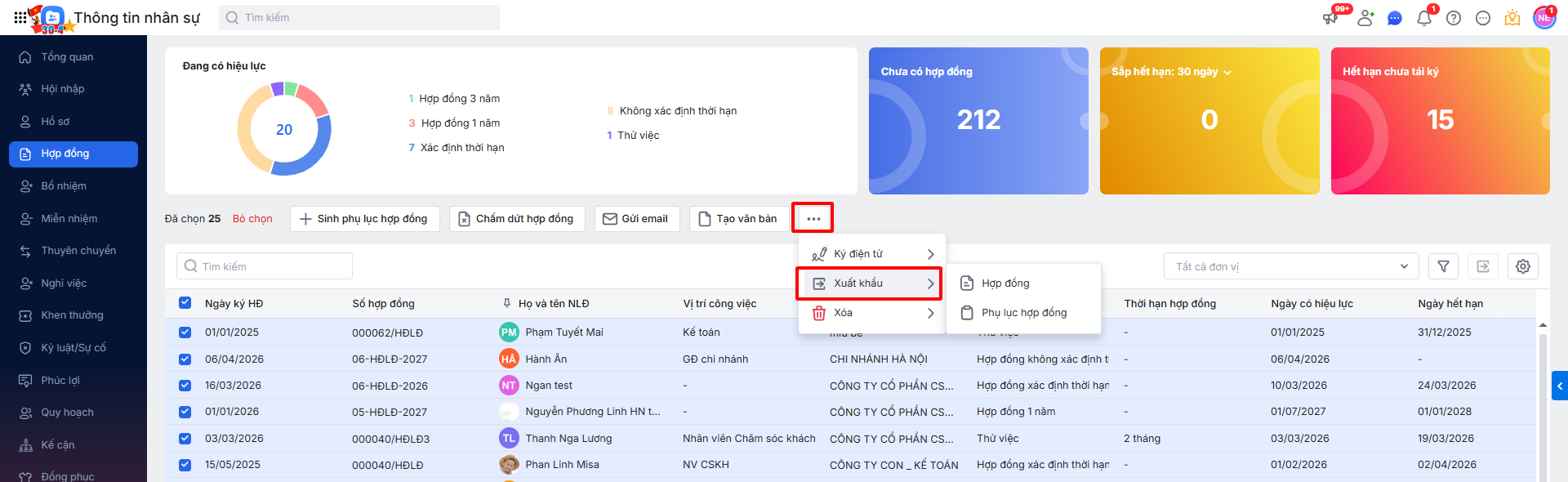Go to Tổng quan in the sidebar
Image resolution: width=1568 pixels, height=482 pixels.
73,57
